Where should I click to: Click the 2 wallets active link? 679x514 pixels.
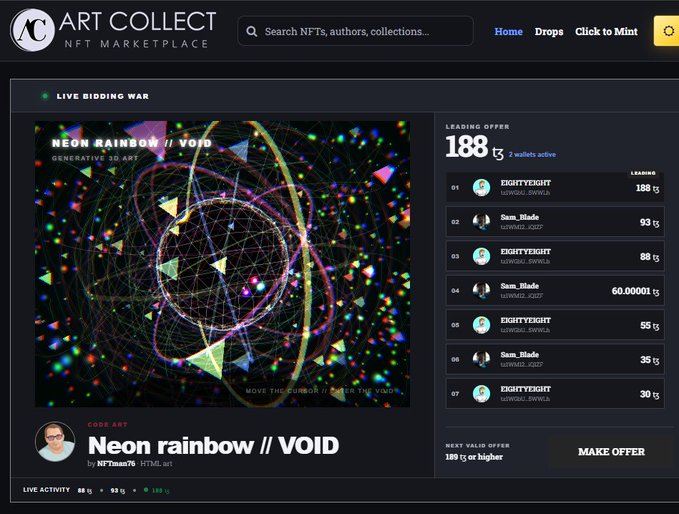(532, 155)
